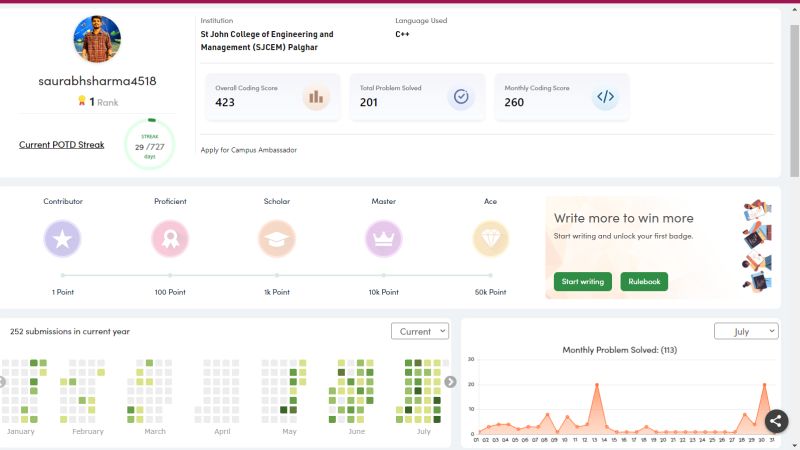Image resolution: width=800 pixels, height=450 pixels.
Task: Click the Total Problem Solved checkmark icon
Action: 460,97
